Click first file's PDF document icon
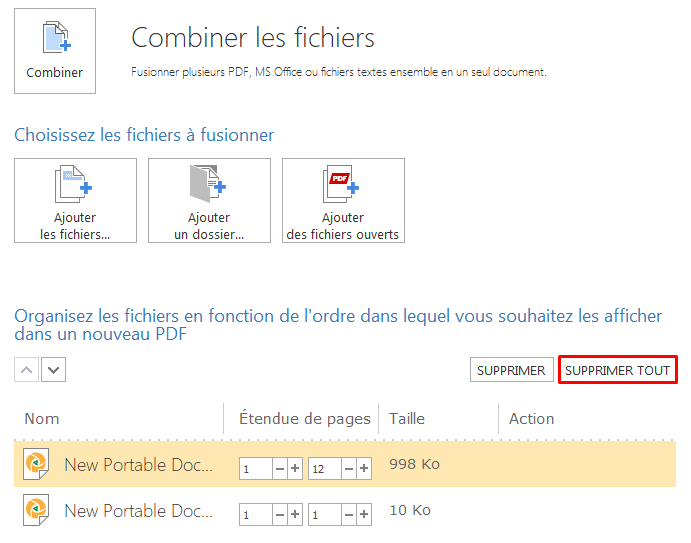Image resolution: width=691 pixels, height=543 pixels. click(36, 464)
